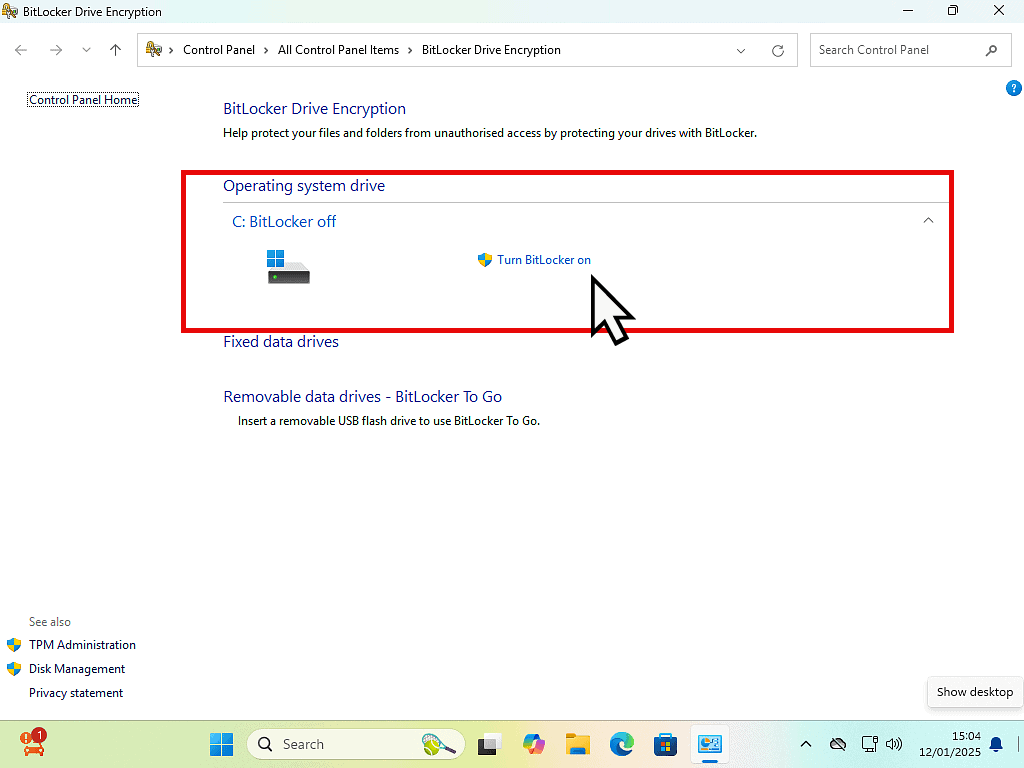Open the Control Panel Home link
Screen dimensions: 1024x768
coord(83,100)
